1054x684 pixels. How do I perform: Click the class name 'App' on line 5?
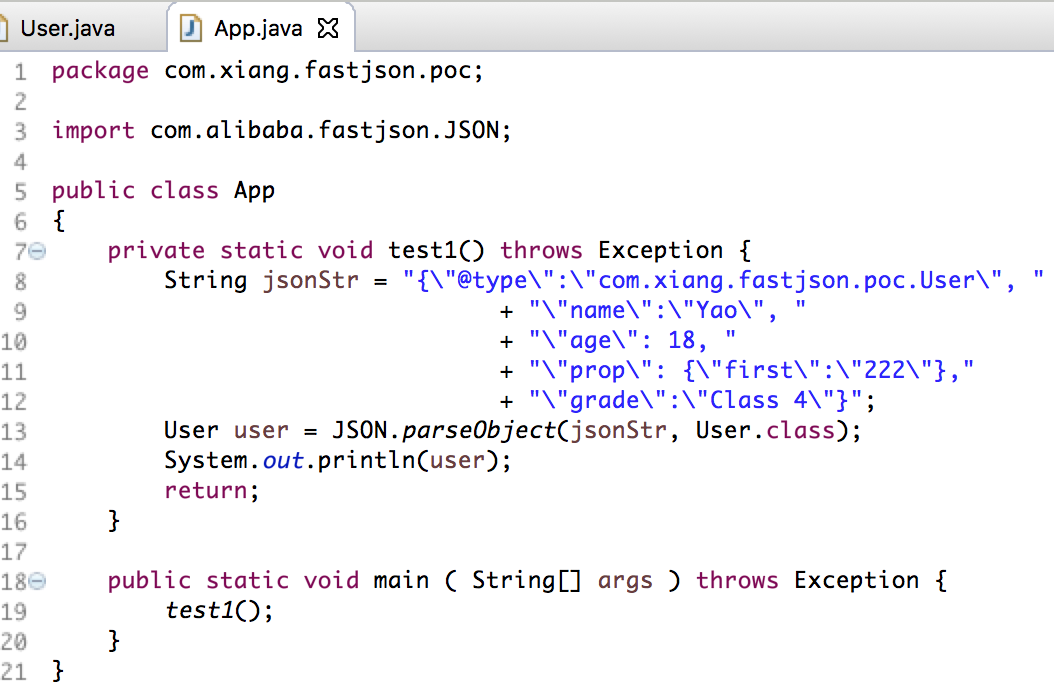click(x=254, y=191)
